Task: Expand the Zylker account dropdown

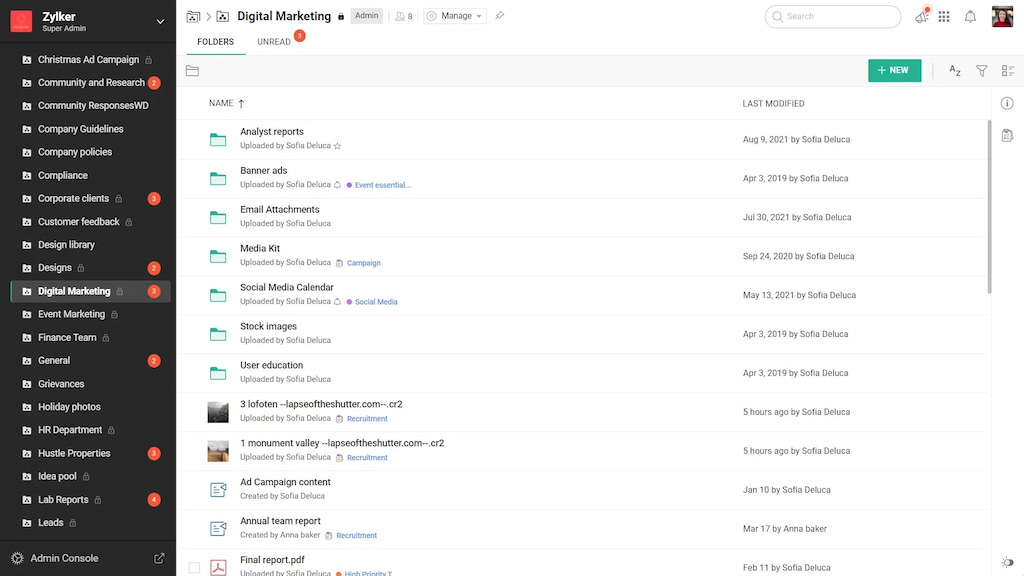Action: [160, 21]
